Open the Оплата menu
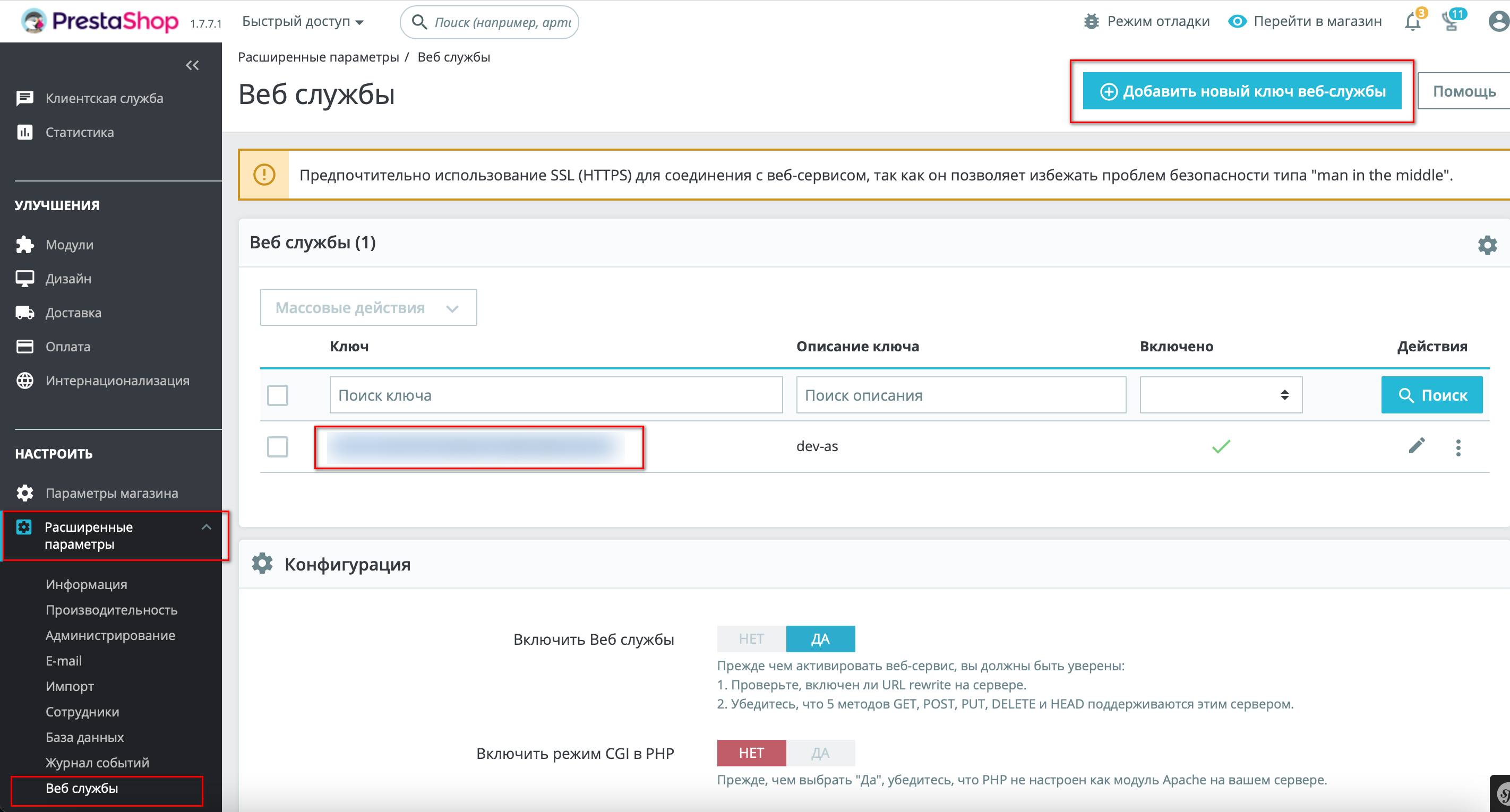The width and height of the screenshot is (1510, 812). pyautogui.click(x=68, y=346)
